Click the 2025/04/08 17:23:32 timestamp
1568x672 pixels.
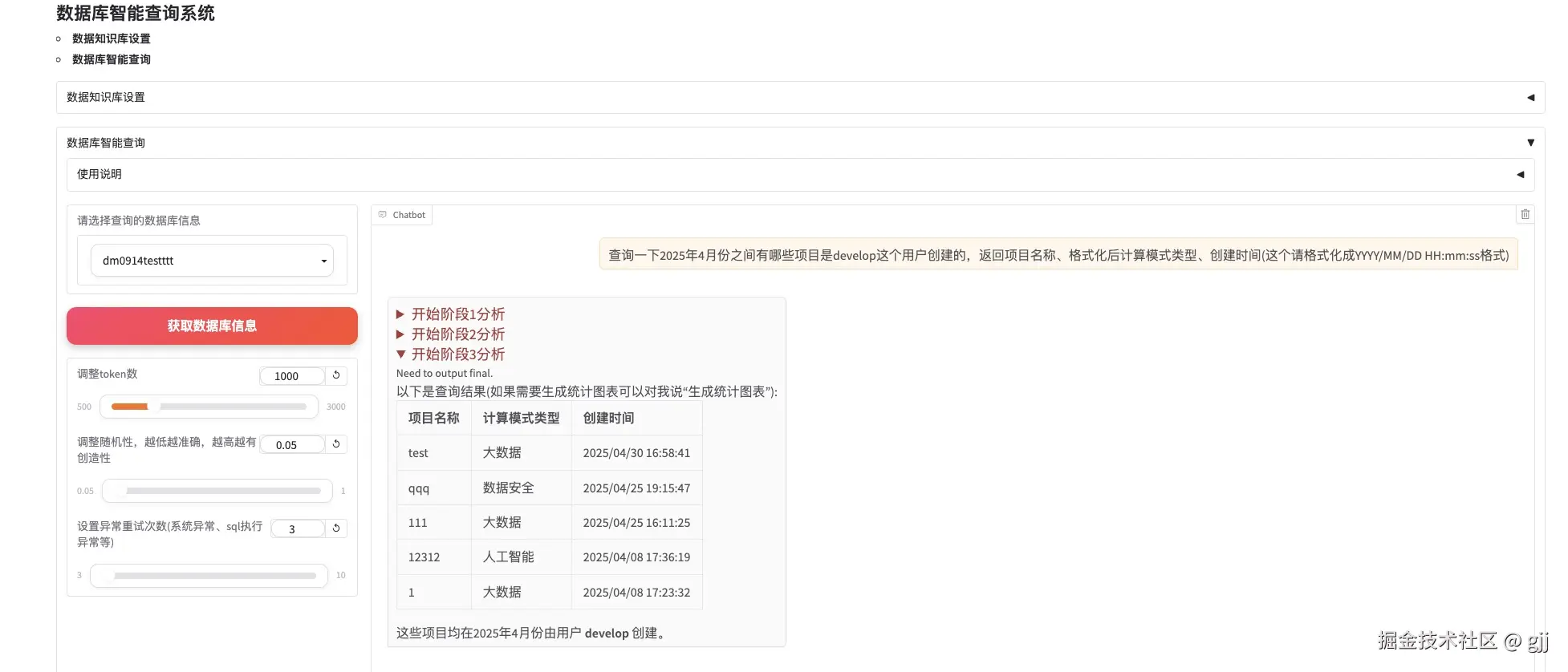(x=636, y=593)
